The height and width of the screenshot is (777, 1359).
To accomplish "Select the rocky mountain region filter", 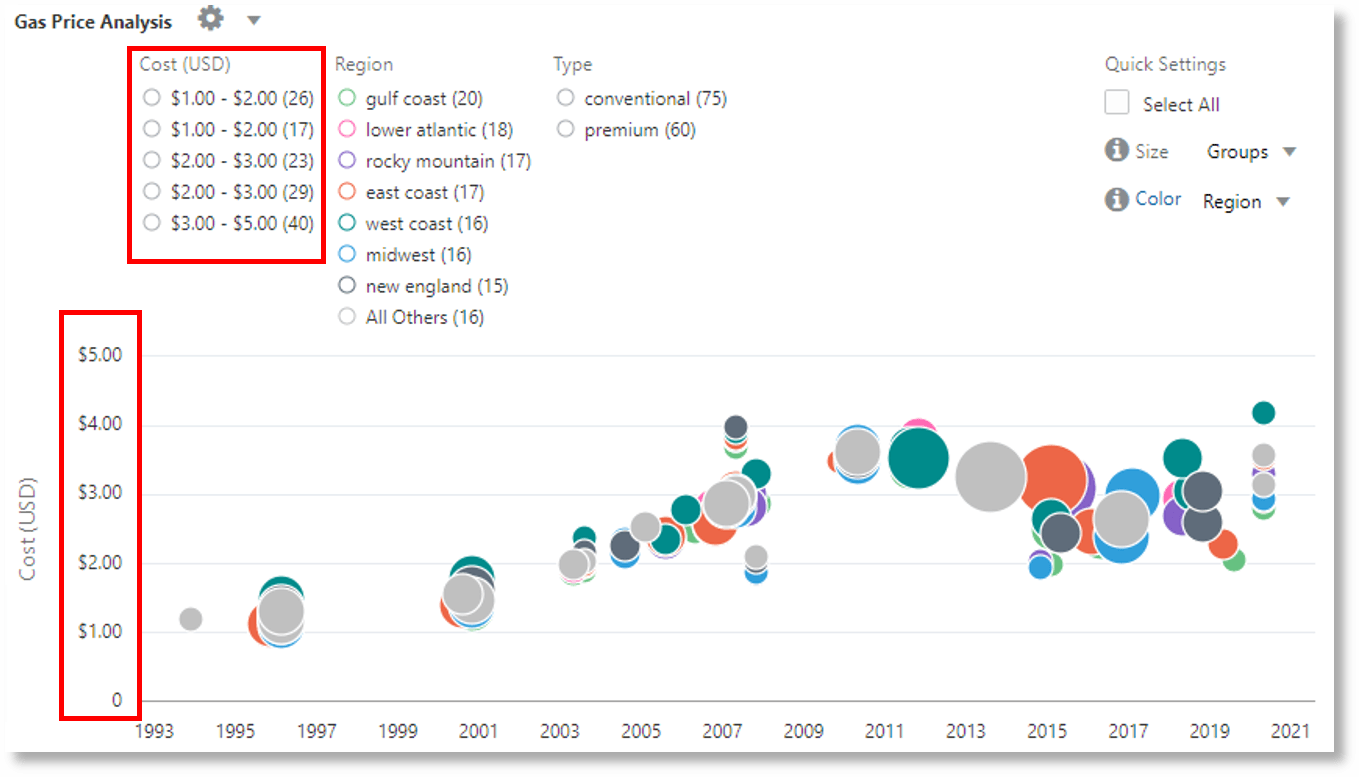I will click(346, 160).
